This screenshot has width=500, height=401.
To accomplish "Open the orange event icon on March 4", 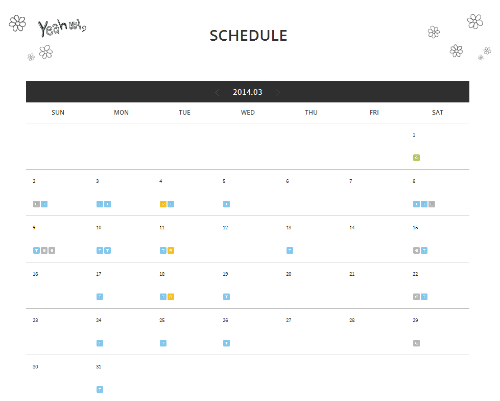I will coord(163,204).
